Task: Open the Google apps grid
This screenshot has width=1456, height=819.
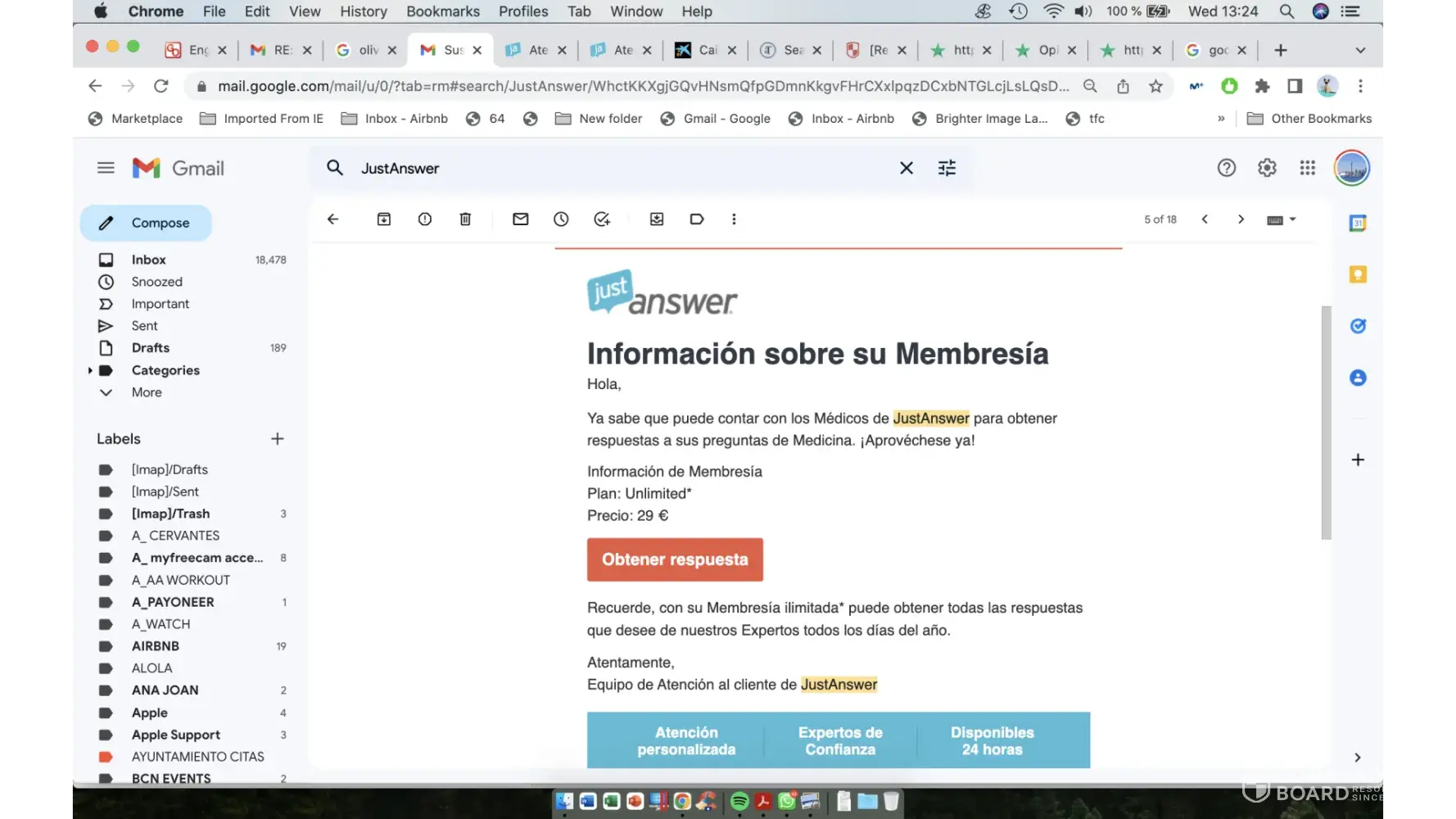Action: click(1308, 168)
